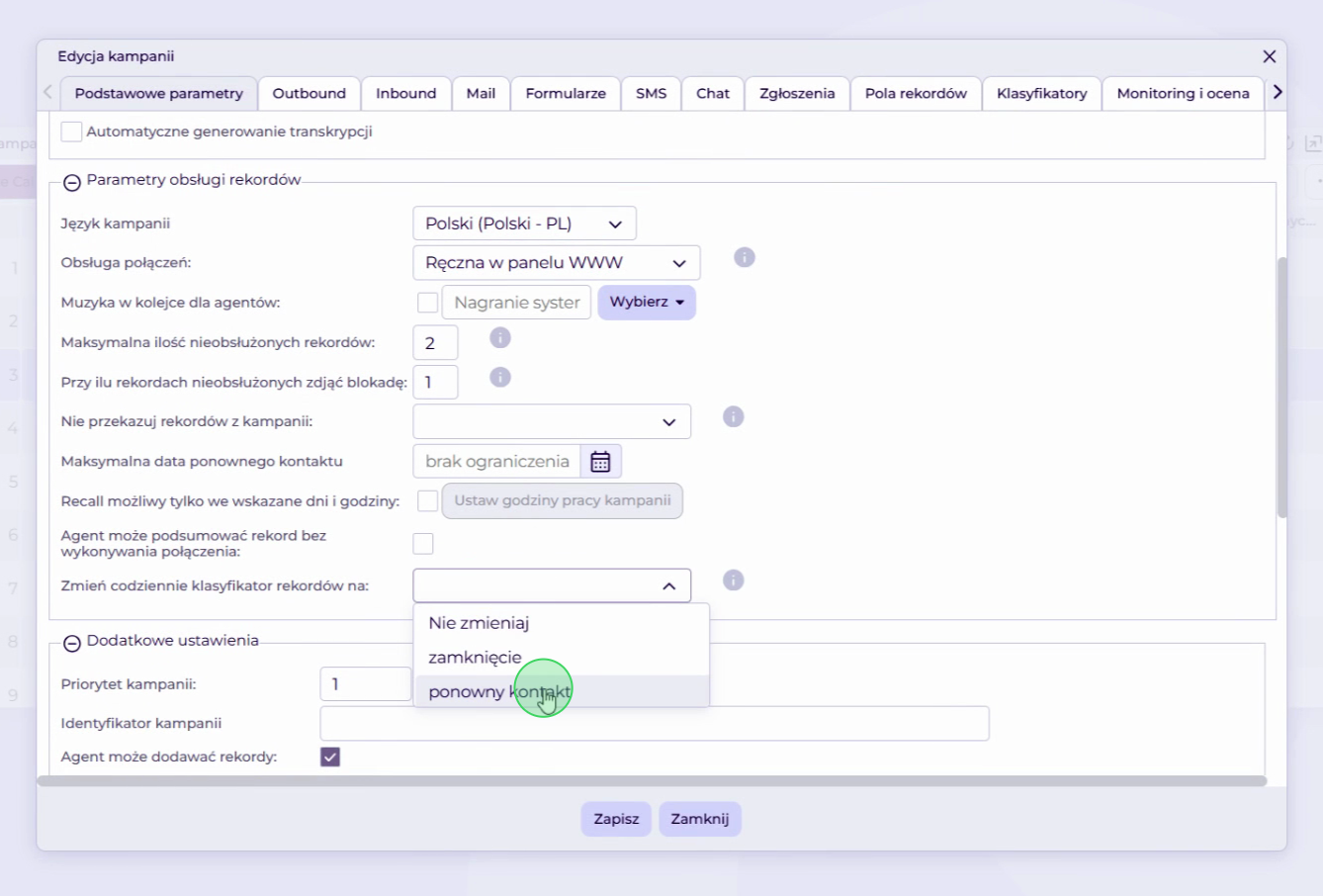Click the horizontal scrollbar of the dialog

[x=652, y=781]
